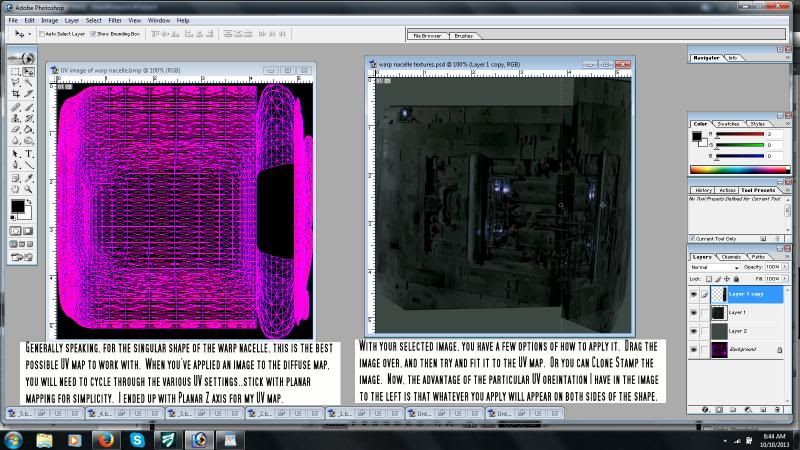Select the Rectangular Marquee tool
Screen dimensions: 800x450
(x=15, y=71)
